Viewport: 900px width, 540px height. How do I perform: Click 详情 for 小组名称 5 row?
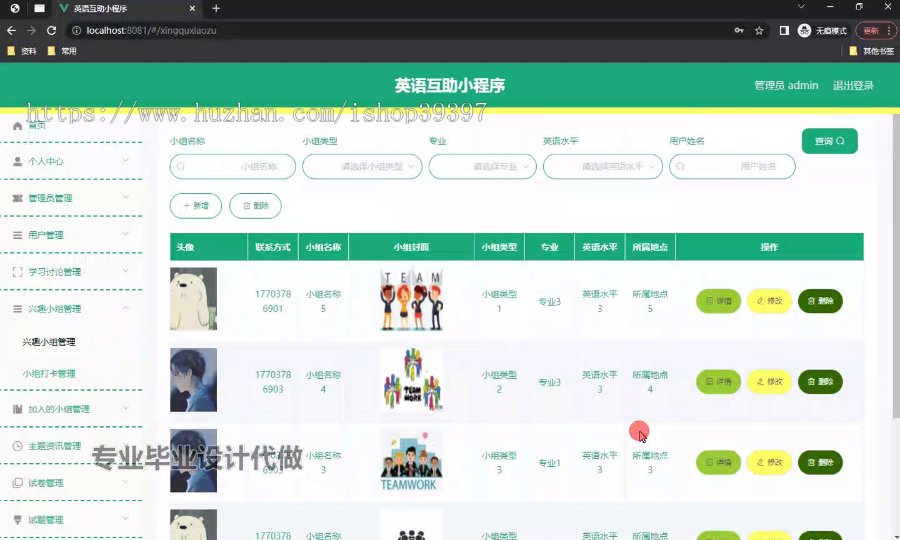tap(719, 301)
